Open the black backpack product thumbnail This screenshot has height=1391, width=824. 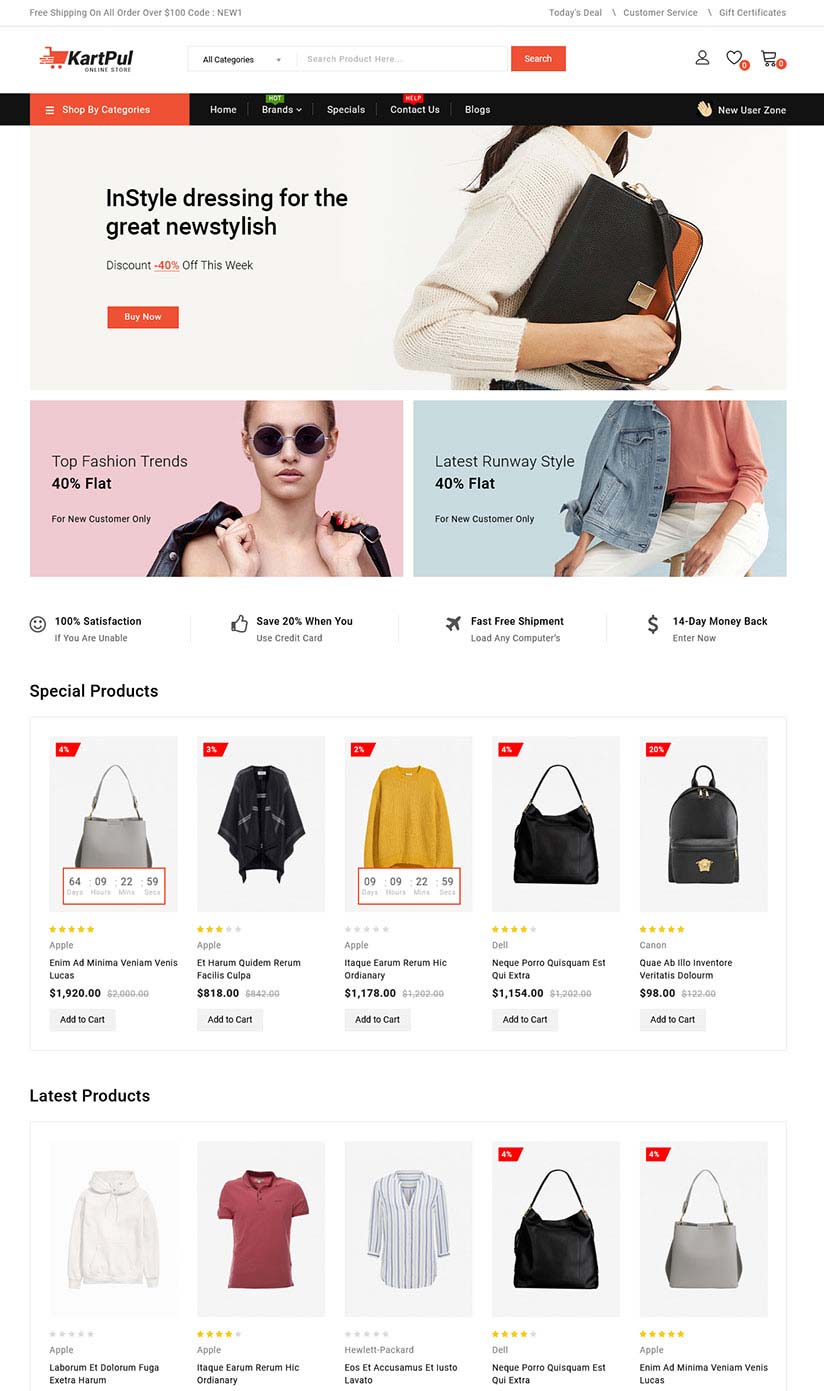704,824
